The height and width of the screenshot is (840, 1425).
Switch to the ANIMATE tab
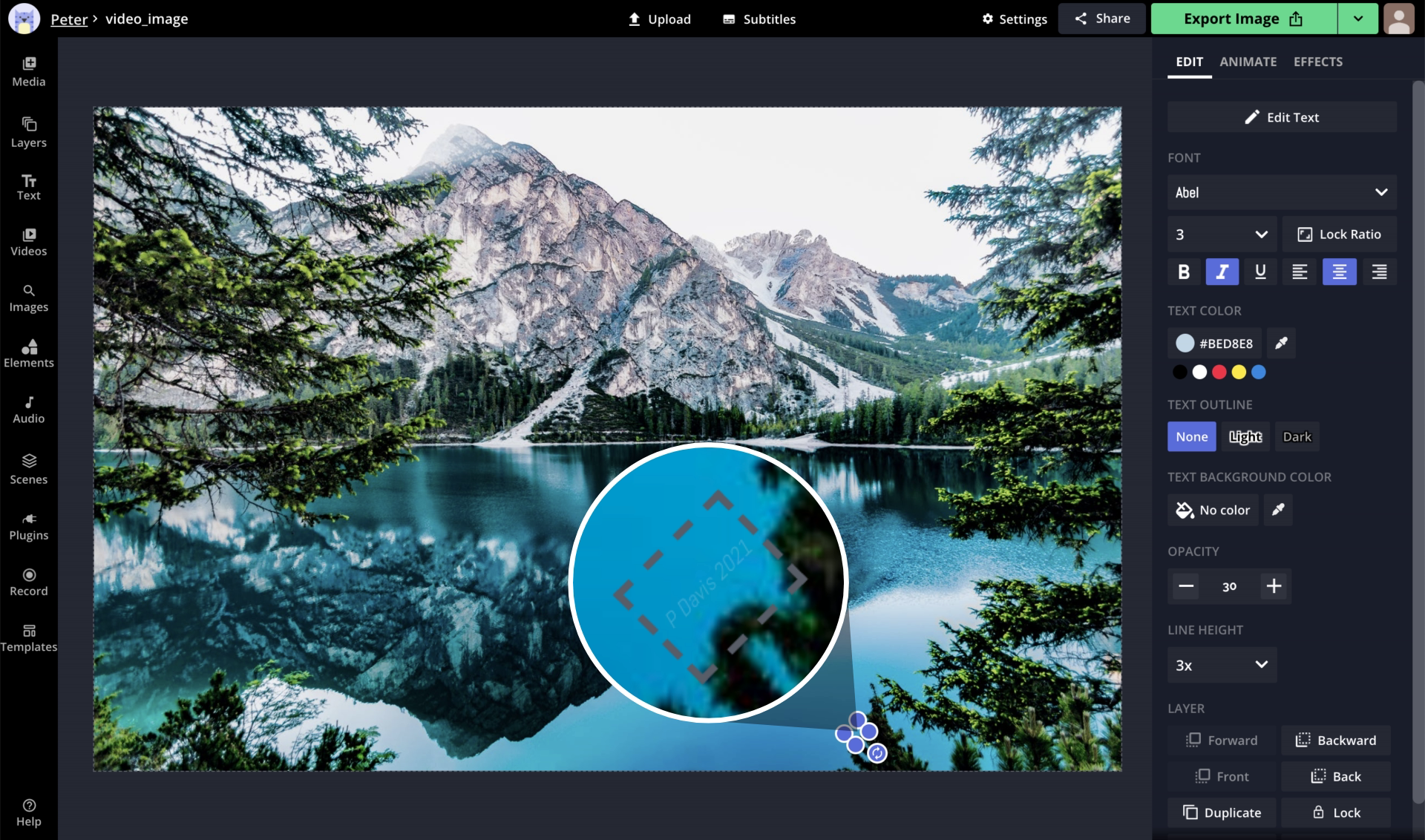[x=1247, y=61]
